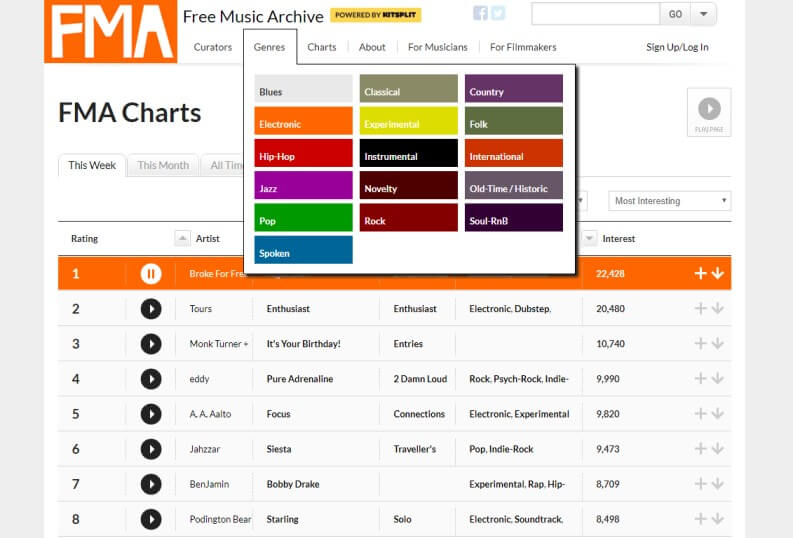Expand the search options arrow next to GO
The height and width of the screenshot is (538, 793).
pyautogui.click(x=703, y=14)
